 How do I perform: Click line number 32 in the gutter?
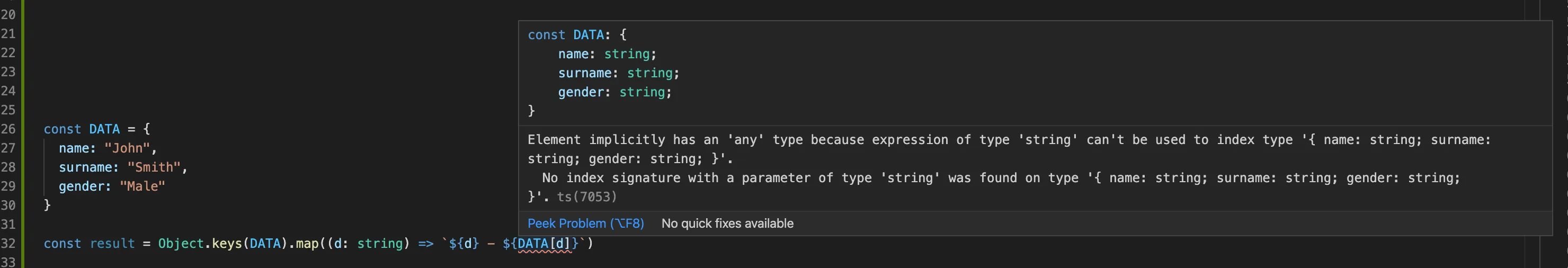click(x=8, y=244)
